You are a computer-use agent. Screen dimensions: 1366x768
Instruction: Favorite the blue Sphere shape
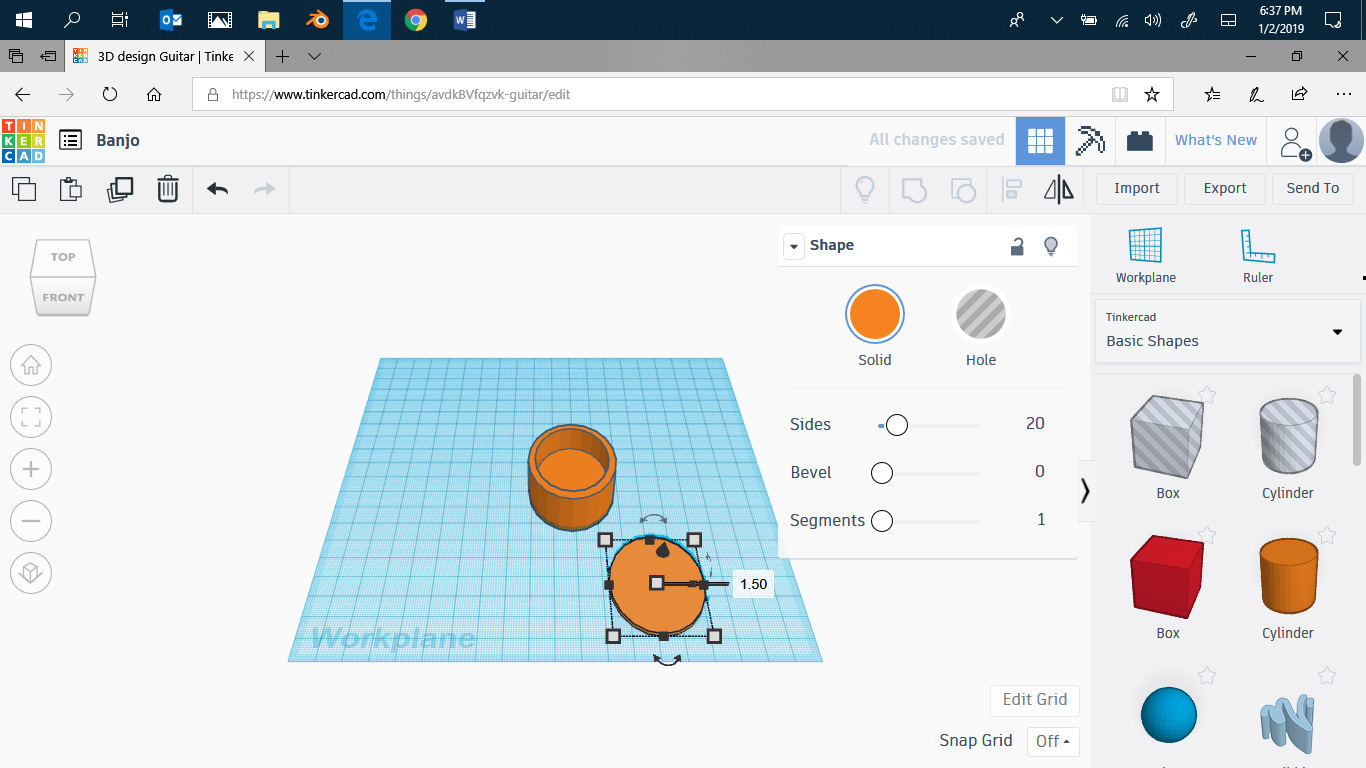1207,676
